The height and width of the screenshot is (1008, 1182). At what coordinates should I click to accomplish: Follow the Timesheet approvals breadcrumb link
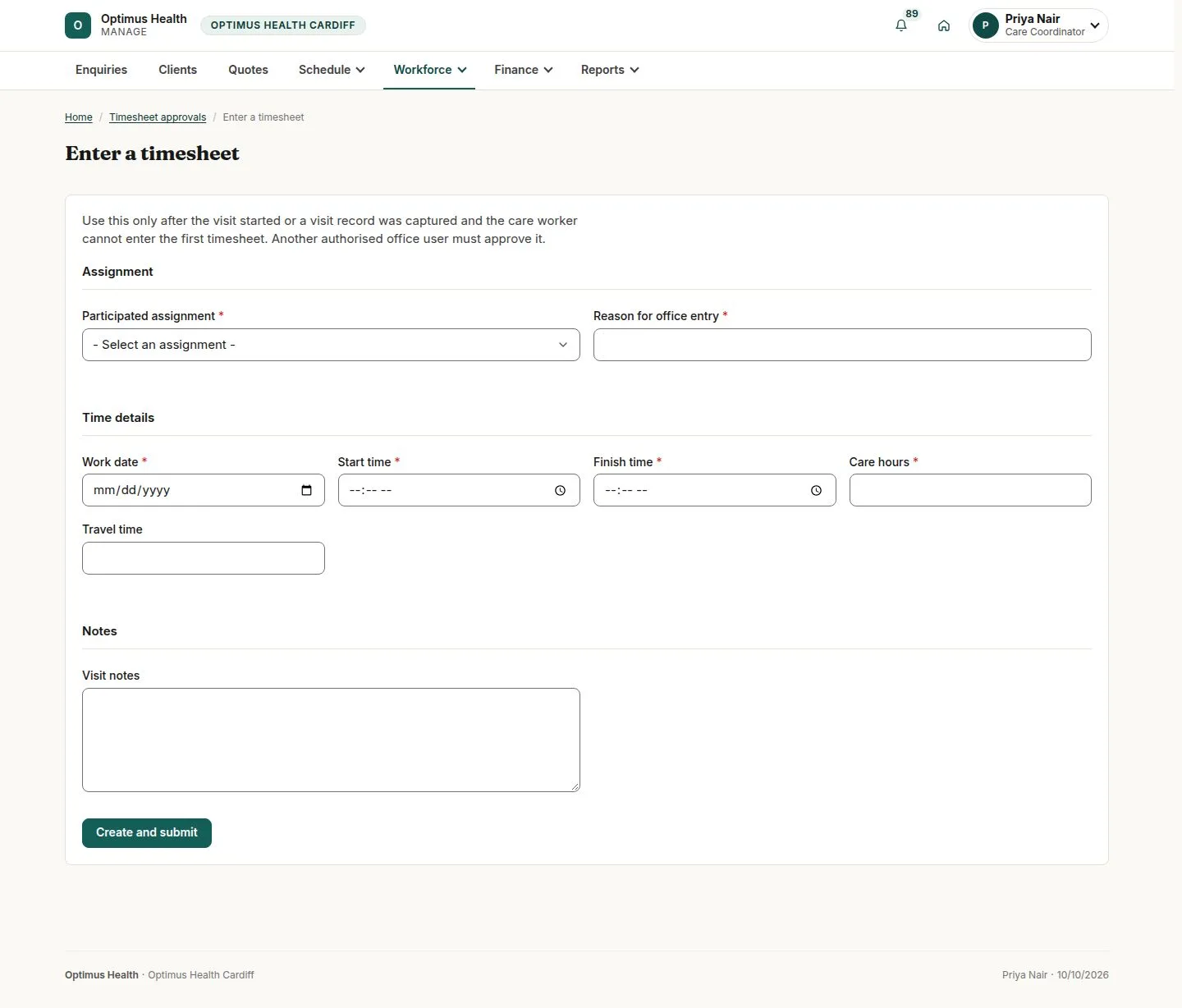(x=158, y=117)
